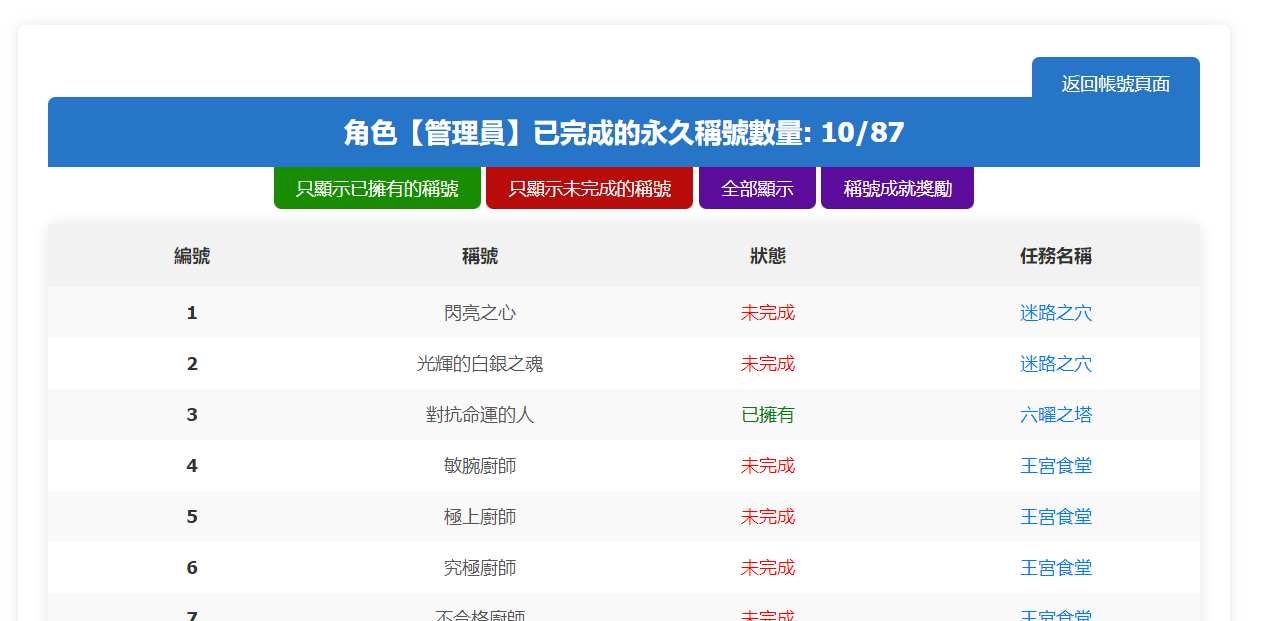1278x621 pixels.
Task: Click the 任務名稱 column header
Action: click(x=1056, y=256)
